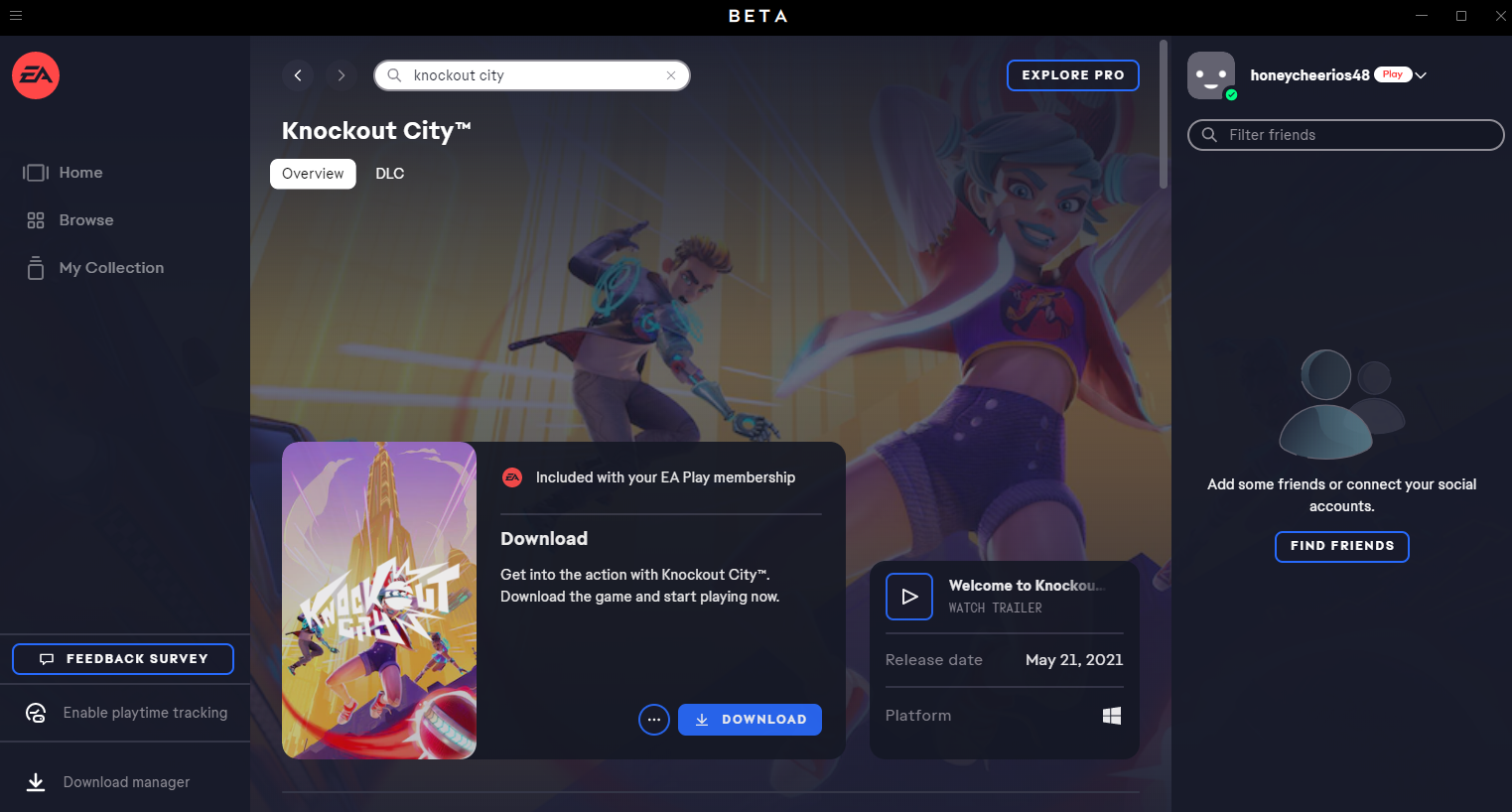Image resolution: width=1512 pixels, height=812 pixels.
Task: Click the My Collection icon
Action: pyautogui.click(x=36, y=268)
